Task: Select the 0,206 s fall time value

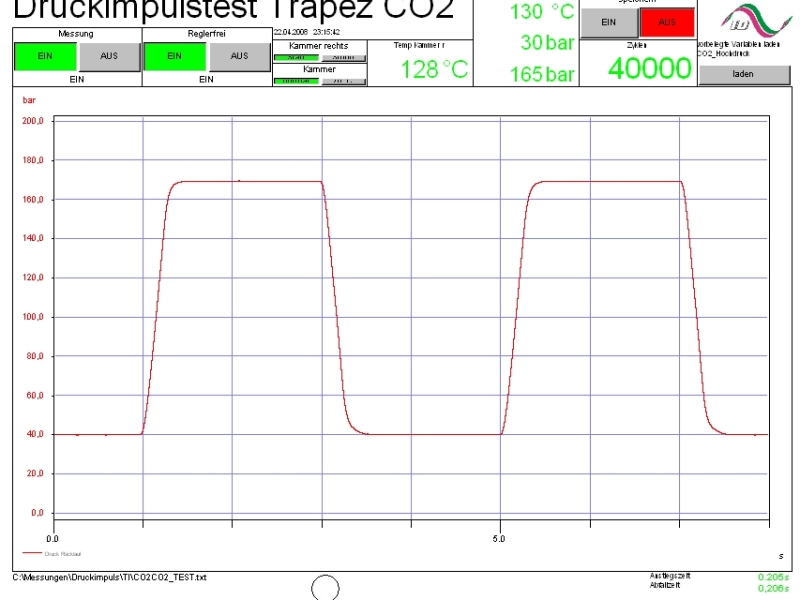Action: pyautogui.click(x=773, y=588)
